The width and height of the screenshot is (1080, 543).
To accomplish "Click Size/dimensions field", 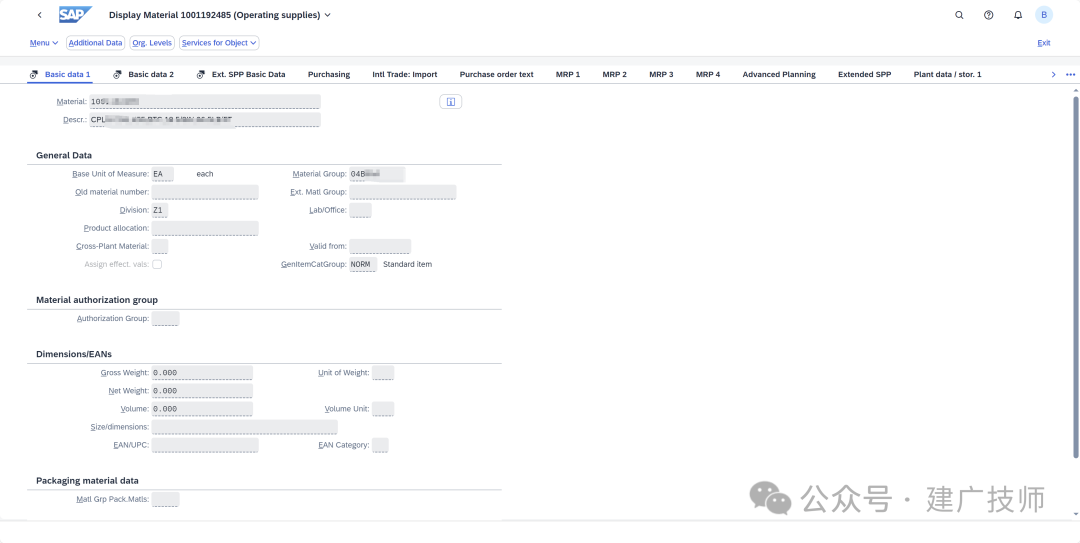I will coord(245,427).
